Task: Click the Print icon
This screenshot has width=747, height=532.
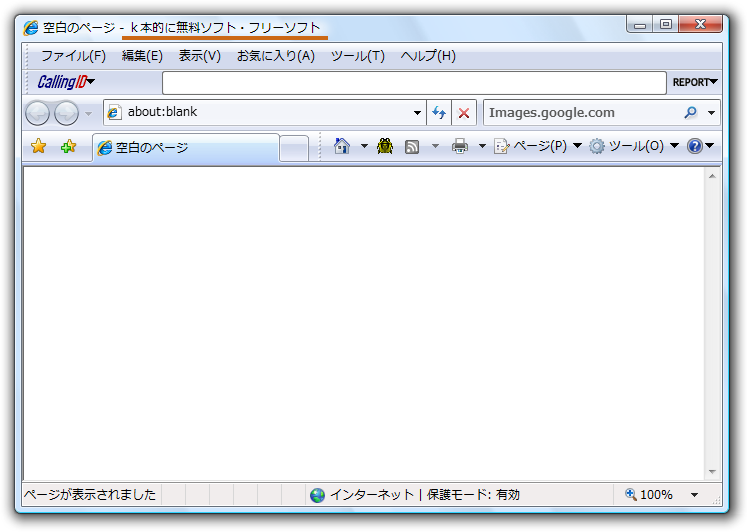Action: click(460, 147)
